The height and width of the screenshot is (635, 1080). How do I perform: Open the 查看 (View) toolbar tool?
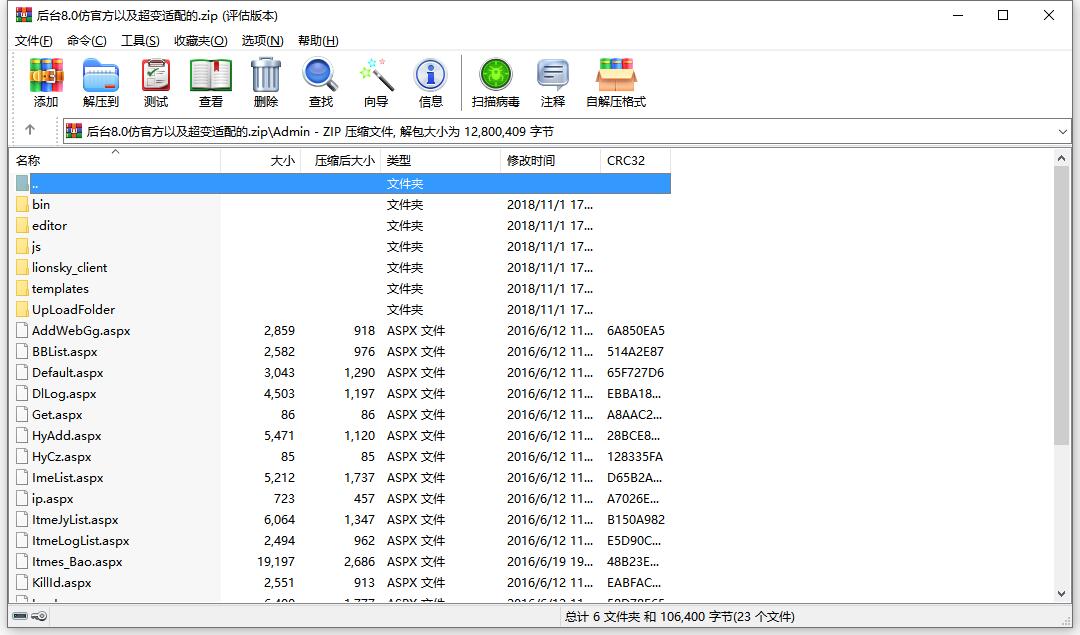tap(211, 82)
